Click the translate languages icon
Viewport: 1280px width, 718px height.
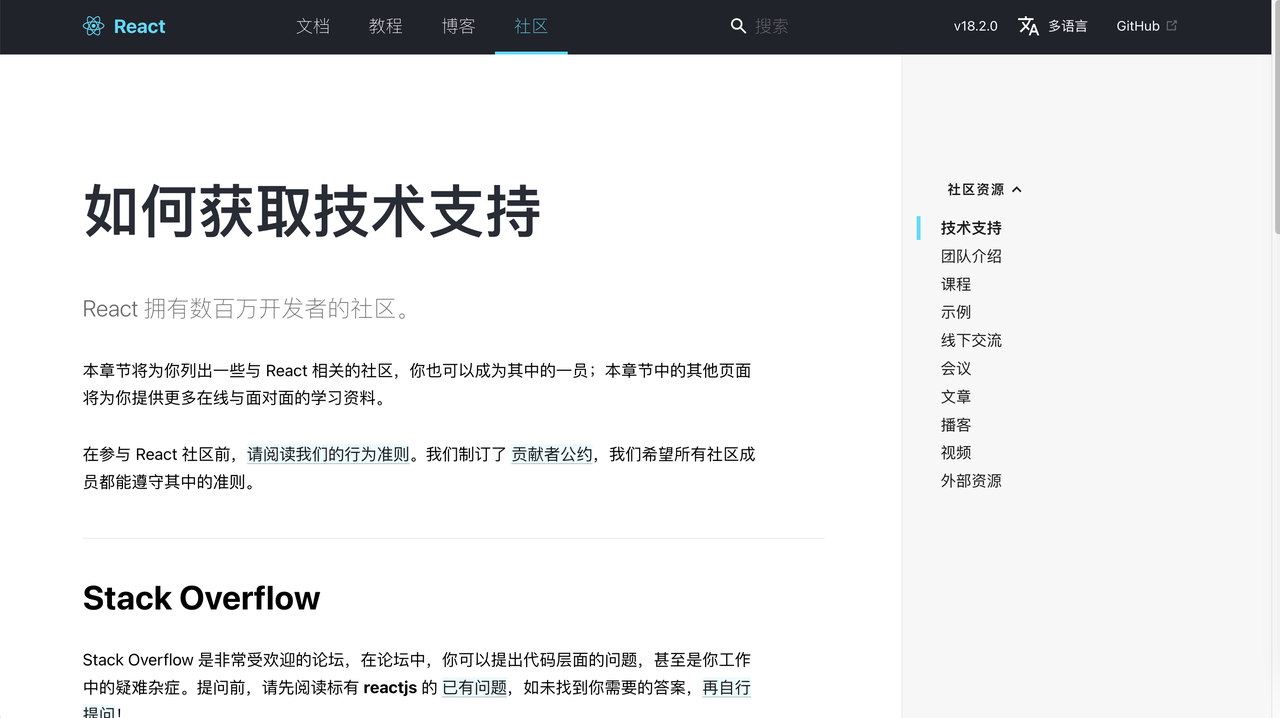point(1028,26)
